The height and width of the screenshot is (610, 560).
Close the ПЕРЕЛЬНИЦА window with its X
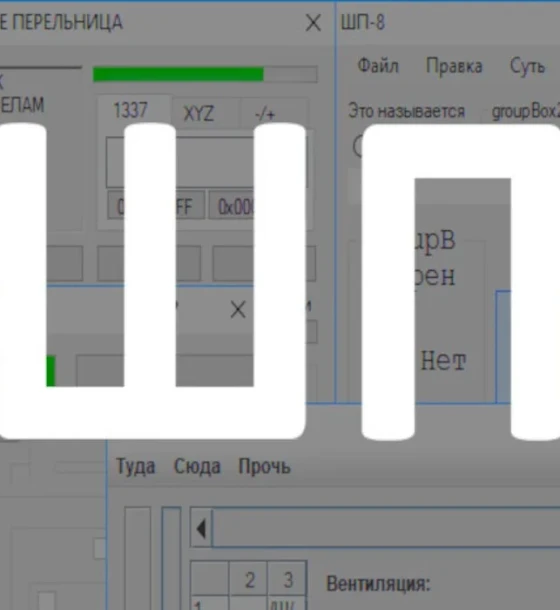[x=313, y=23]
